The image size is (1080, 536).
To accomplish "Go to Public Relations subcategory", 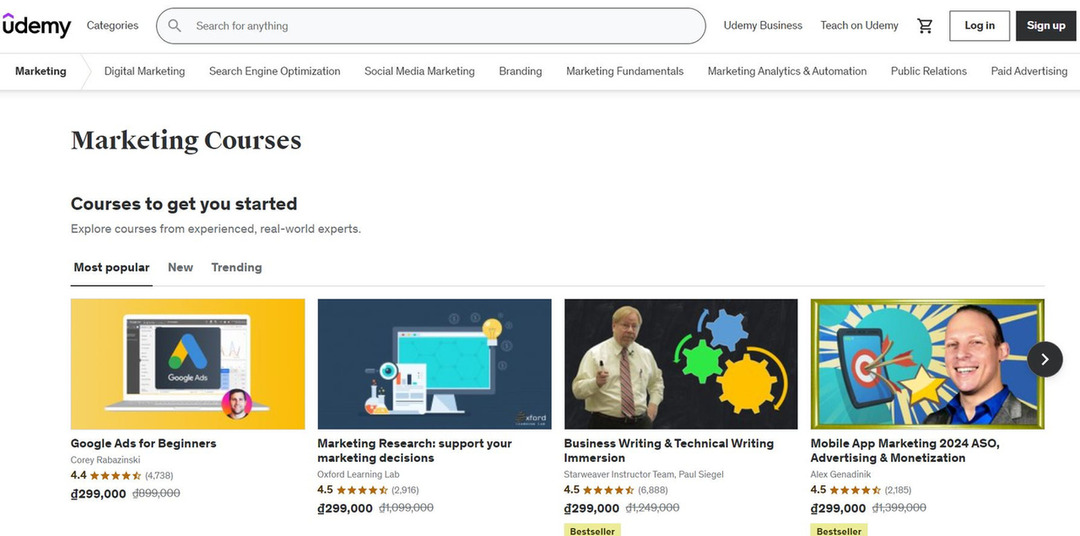I will [x=928, y=71].
